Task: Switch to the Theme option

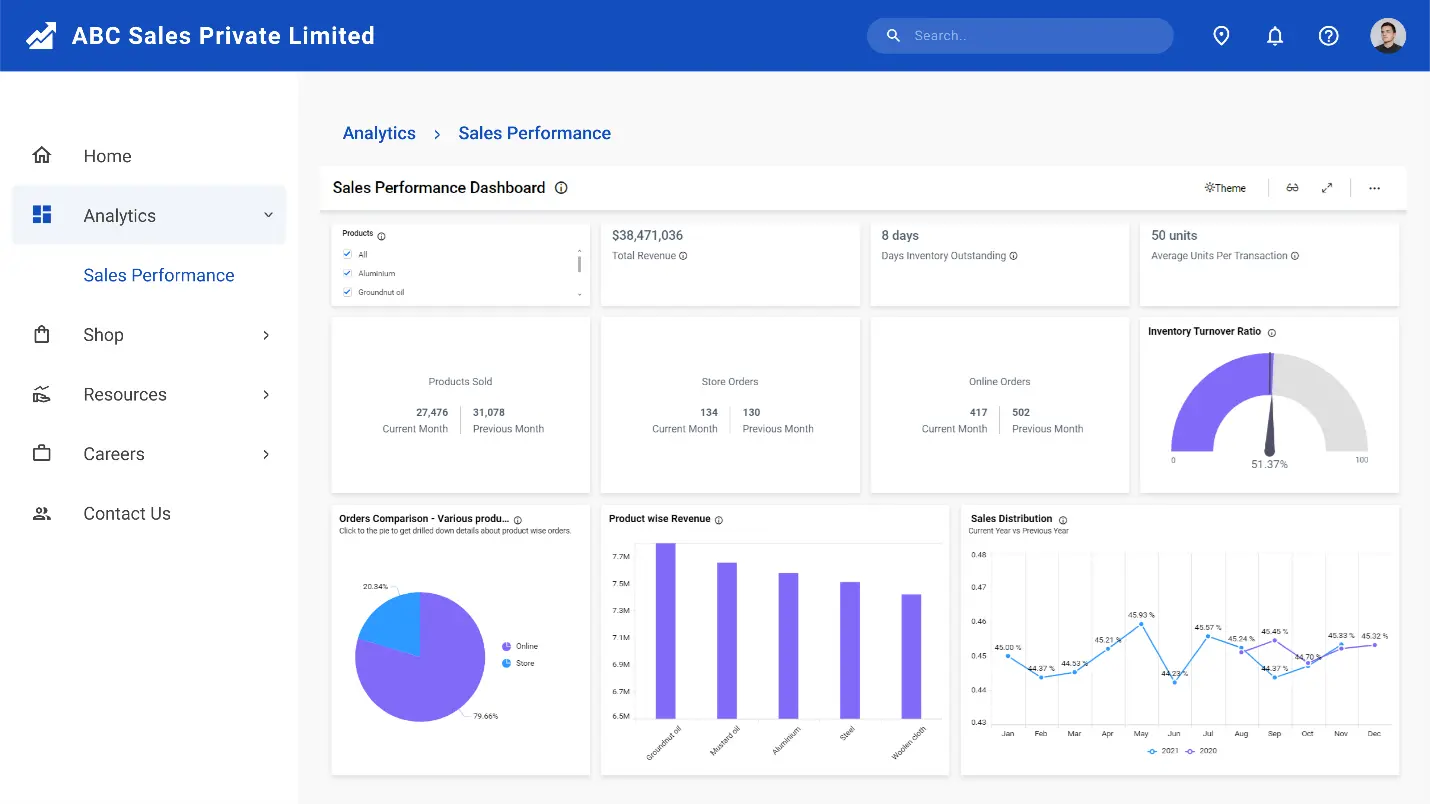Action: 1224,187
